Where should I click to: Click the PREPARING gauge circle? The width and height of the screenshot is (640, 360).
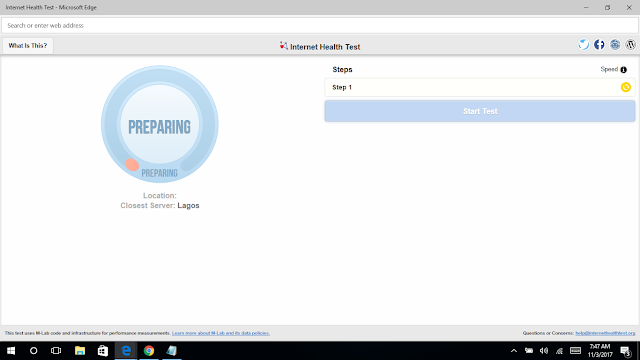(160, 124)
